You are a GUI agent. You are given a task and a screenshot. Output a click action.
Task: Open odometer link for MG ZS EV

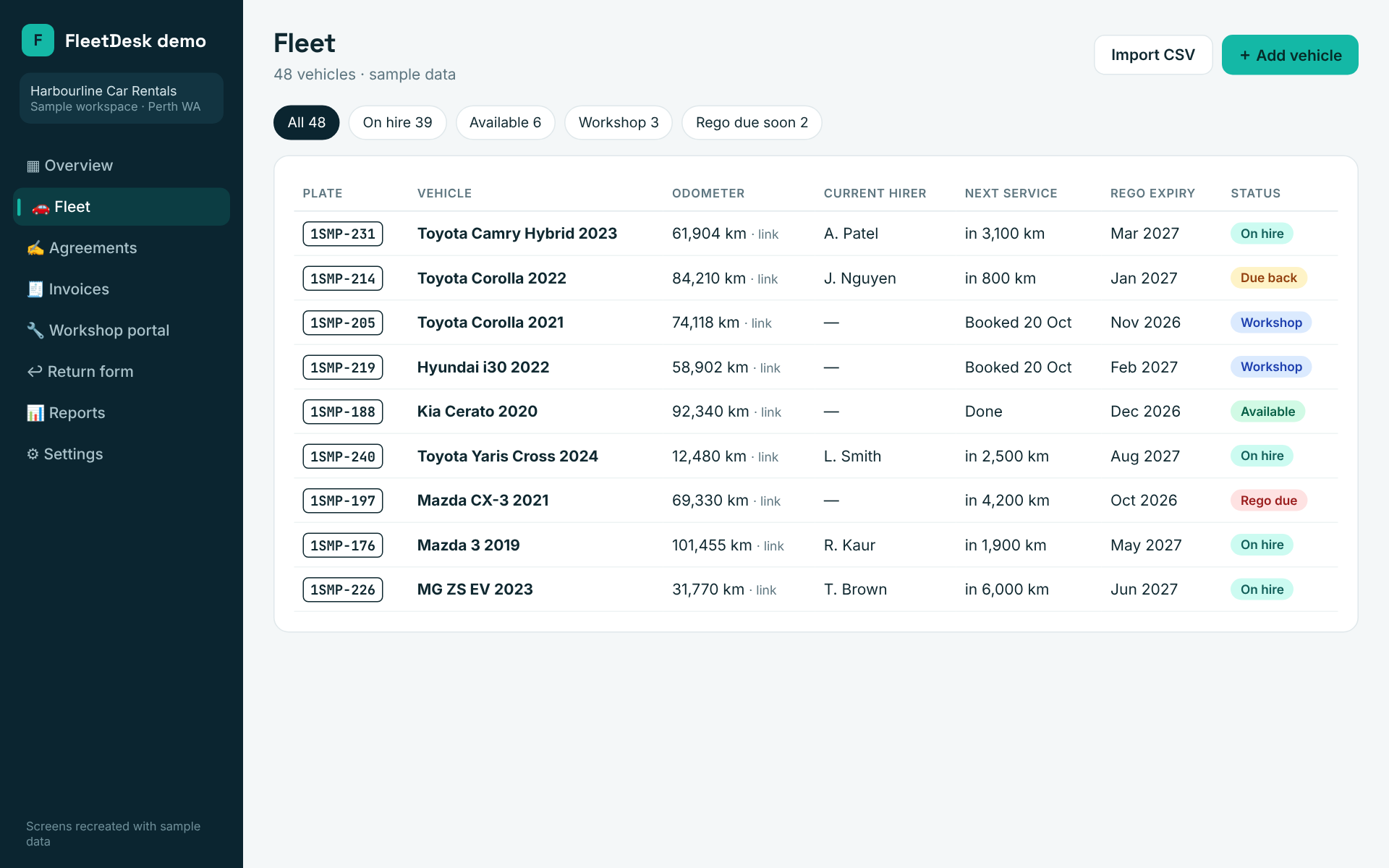click(766, 590)
